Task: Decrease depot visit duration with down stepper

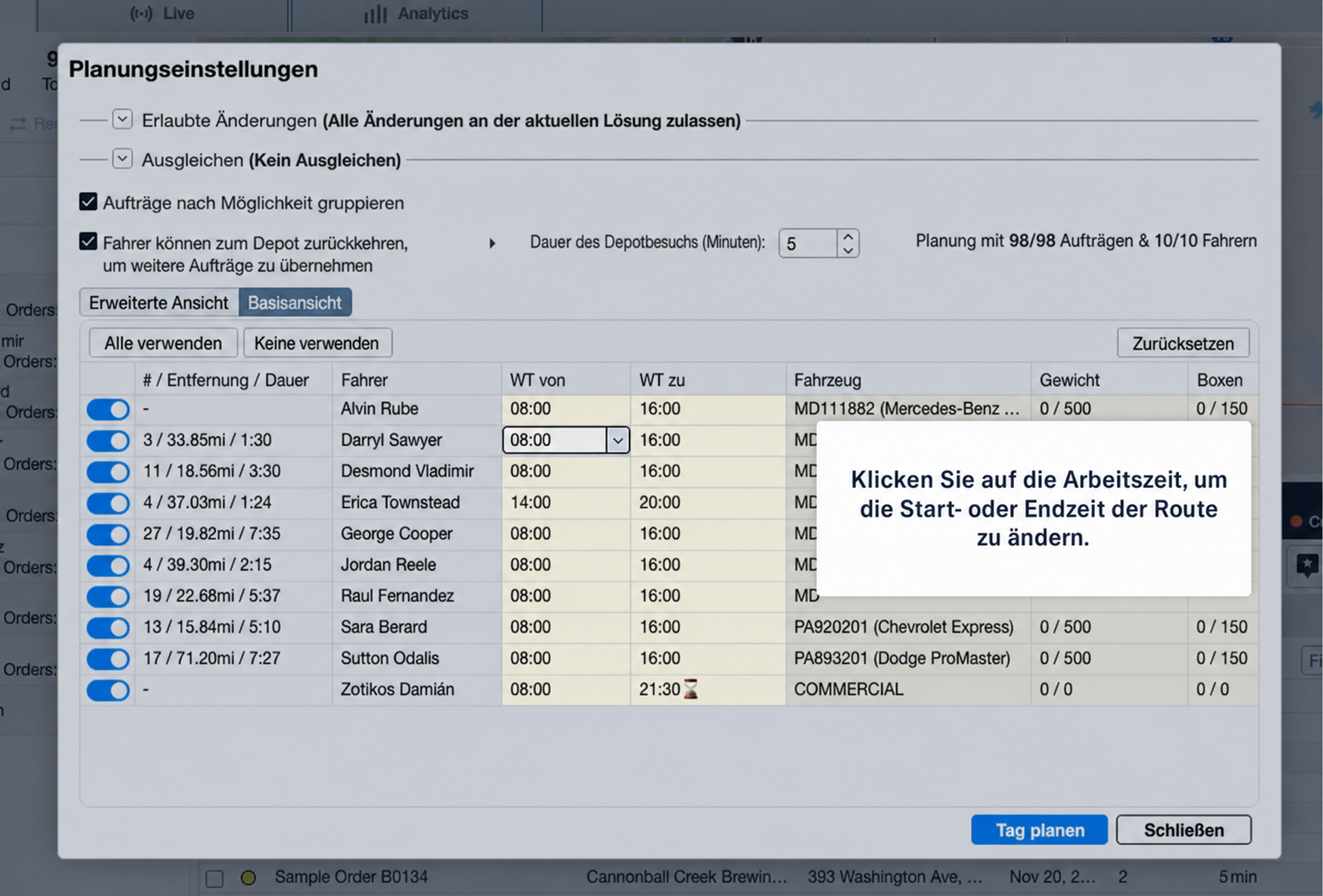Action: tap(848, 250)
